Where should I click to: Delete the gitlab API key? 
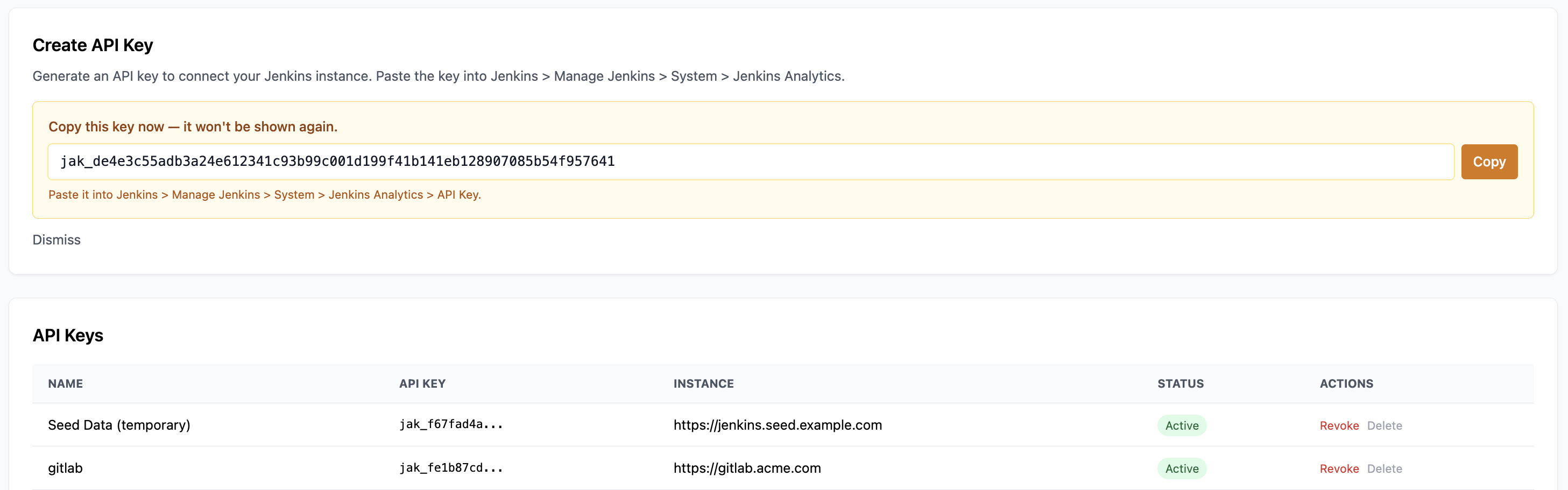(1384, 468)
